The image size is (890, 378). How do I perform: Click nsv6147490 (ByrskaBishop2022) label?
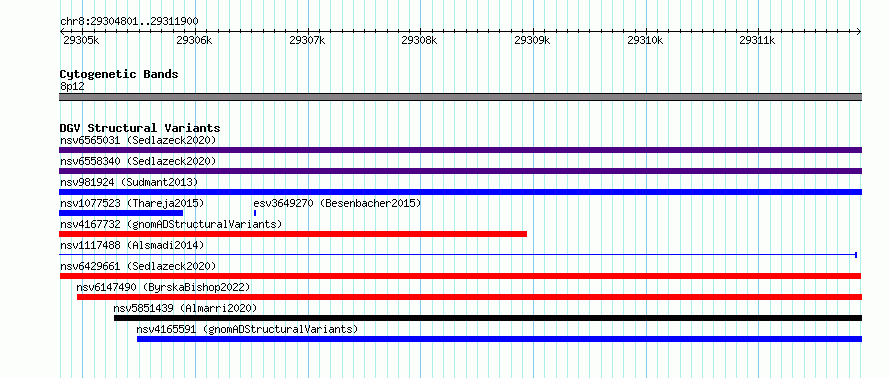point(163,287)
